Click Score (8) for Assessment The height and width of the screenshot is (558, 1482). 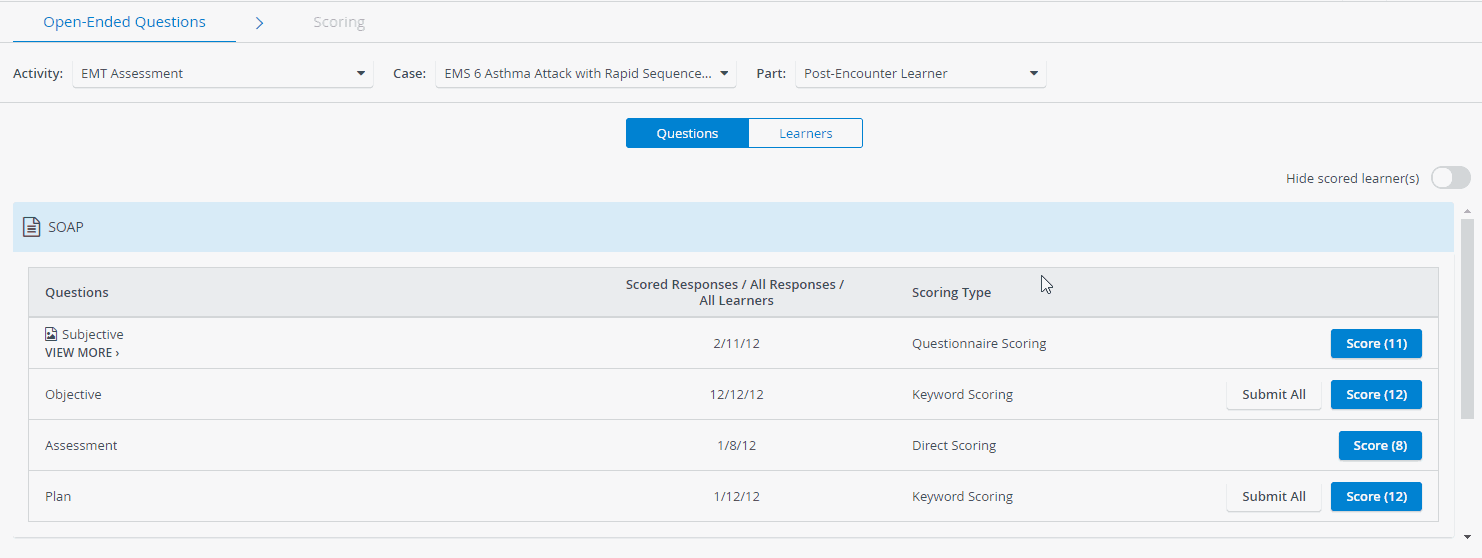pyautogui.click(x=1380, y=445)
